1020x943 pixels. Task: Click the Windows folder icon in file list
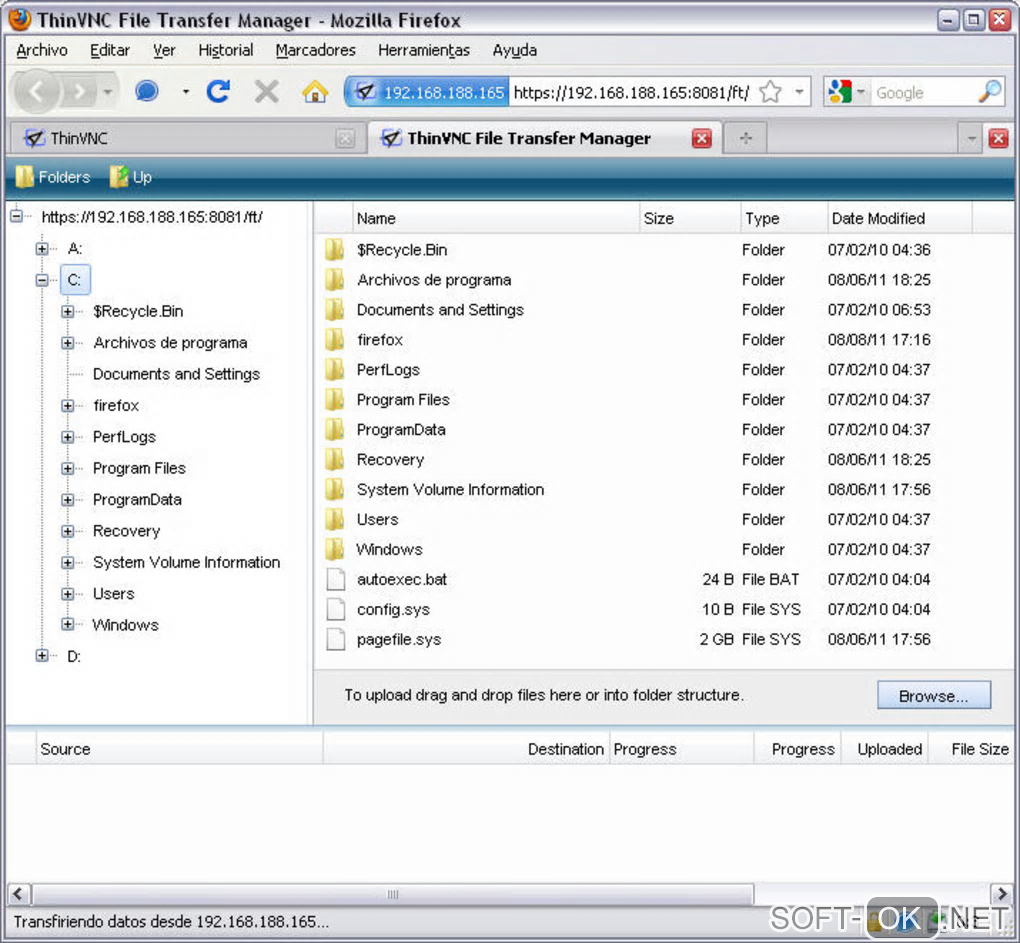tap(334, 549)
